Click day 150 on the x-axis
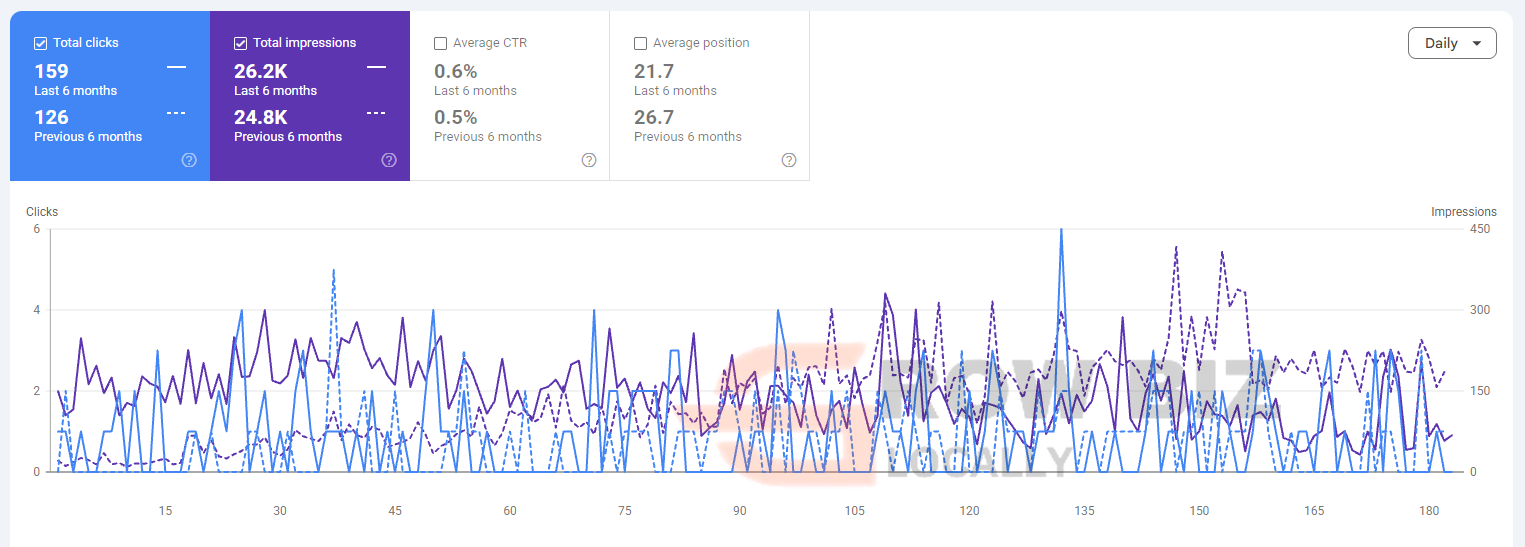Viewport: 1525px width, 547px height. [1199, 511]
